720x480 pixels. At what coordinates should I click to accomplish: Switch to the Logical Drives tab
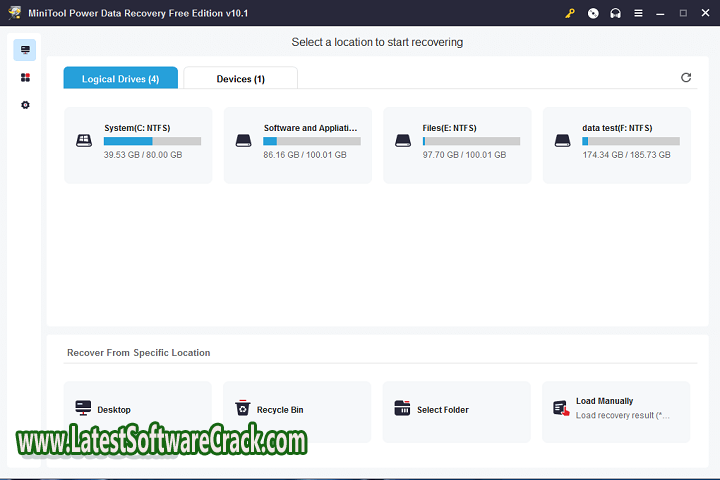click(x=120, y=79)
